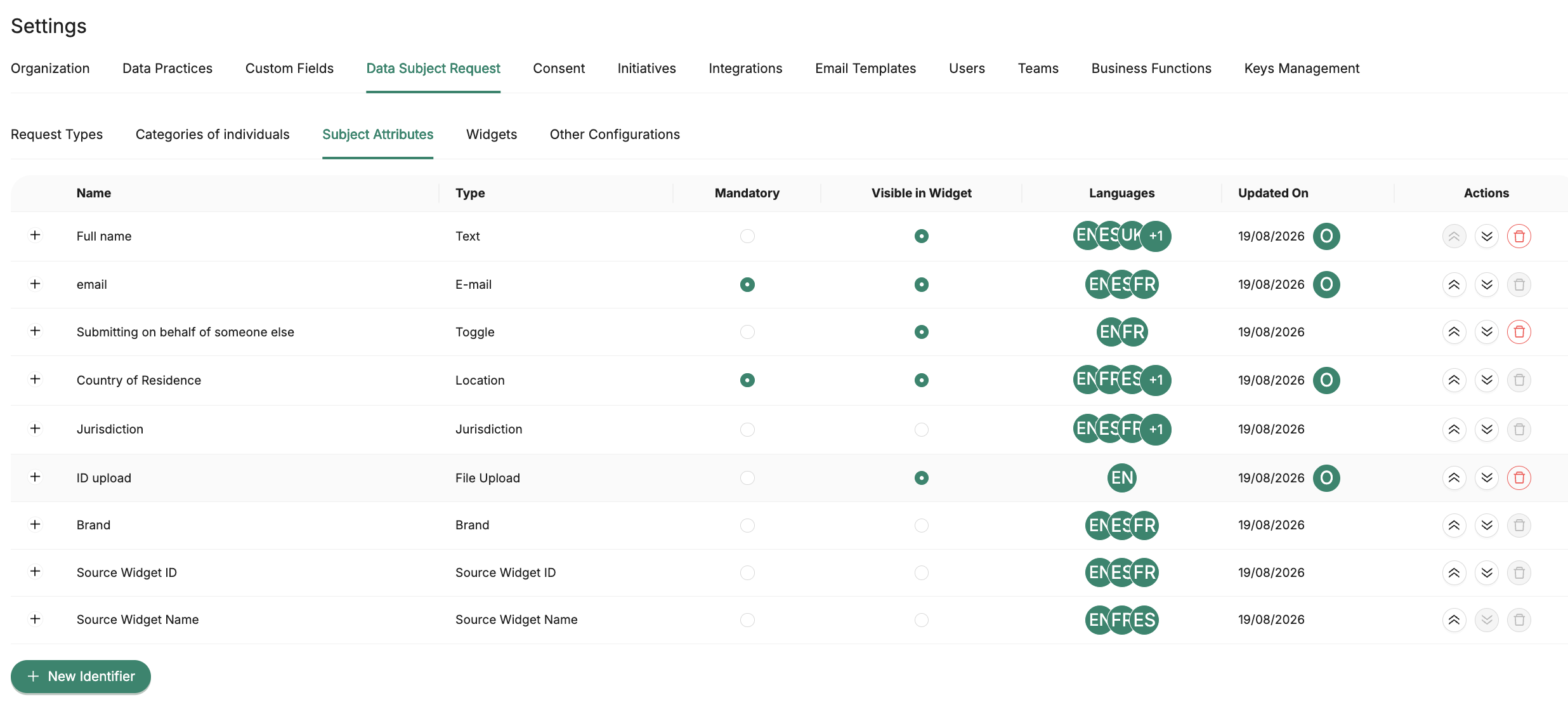Click the Type column header
1568x721 pixels.
pyautogui.click(x=470, y=193)
